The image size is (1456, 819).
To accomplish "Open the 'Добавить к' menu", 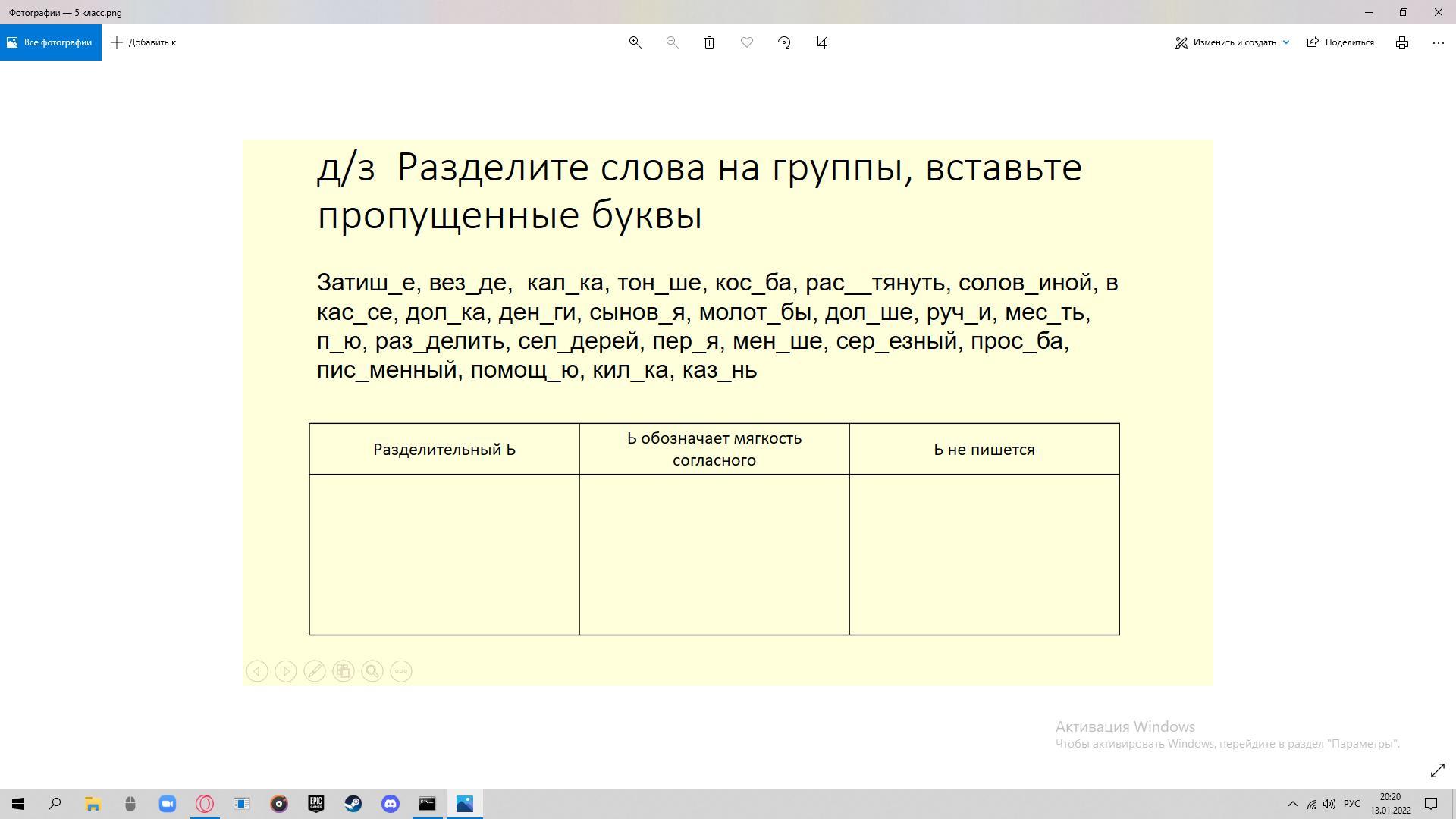I will [143, 42].
